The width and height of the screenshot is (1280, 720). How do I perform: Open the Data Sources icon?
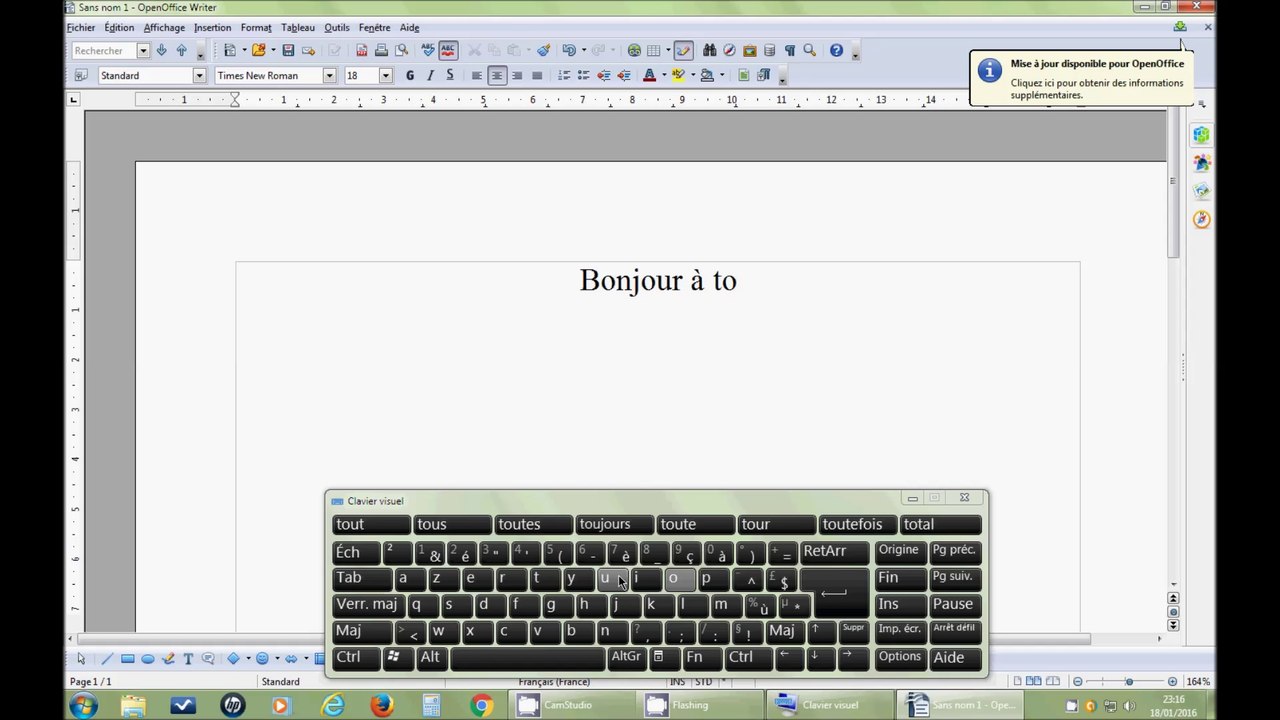pyautogui.click(x=769, y=50)
